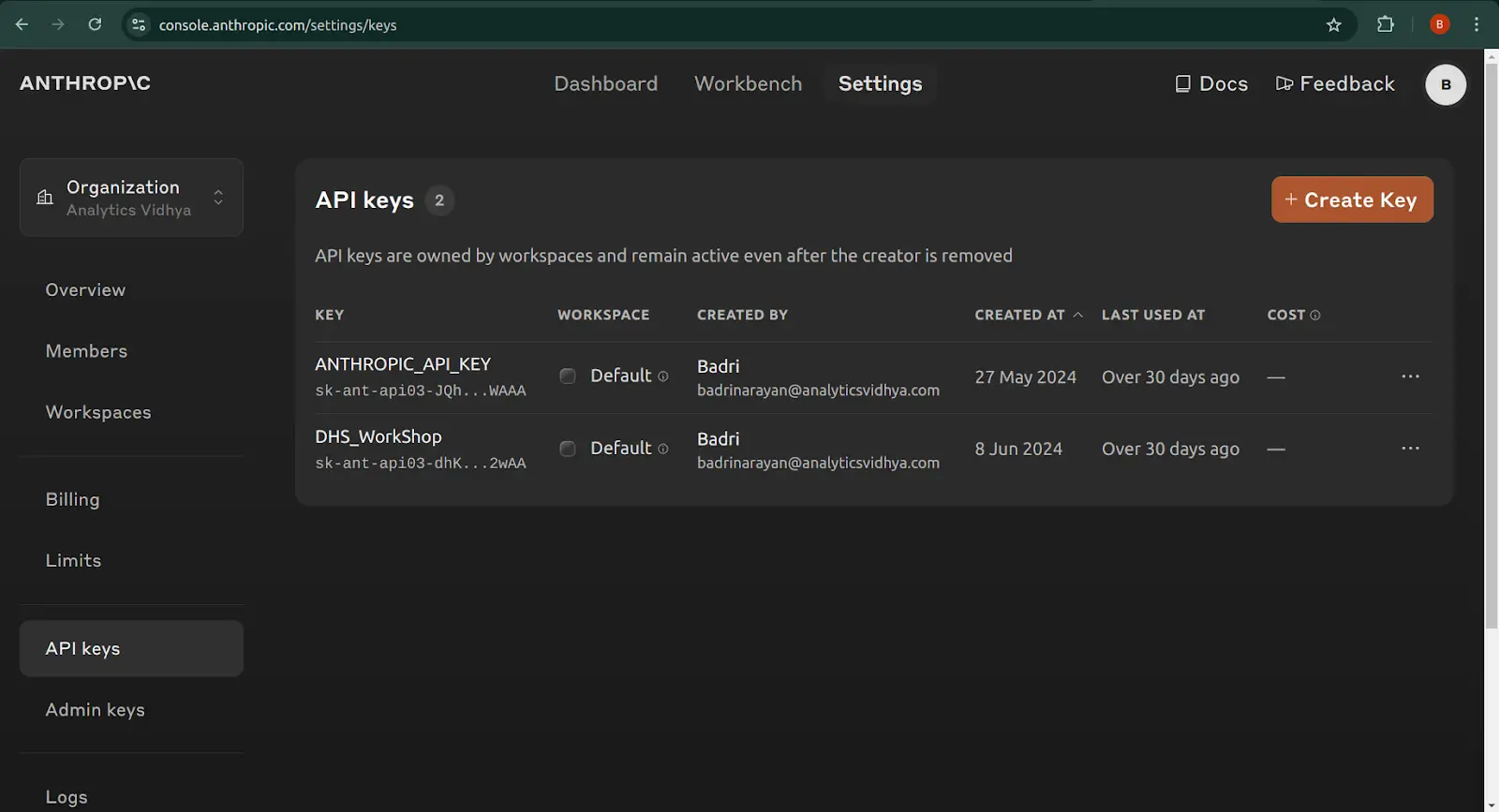
Task: Open the Docs link
Action: (1211, 83)
